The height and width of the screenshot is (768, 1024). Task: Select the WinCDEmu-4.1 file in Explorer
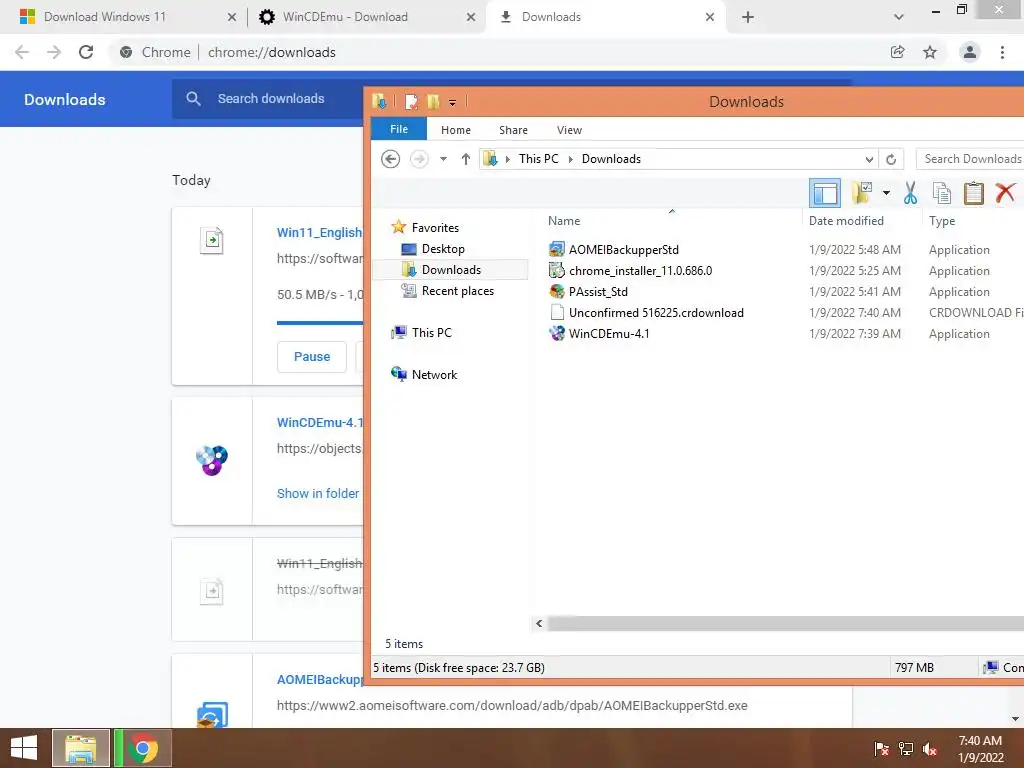(x=609, y=334)
